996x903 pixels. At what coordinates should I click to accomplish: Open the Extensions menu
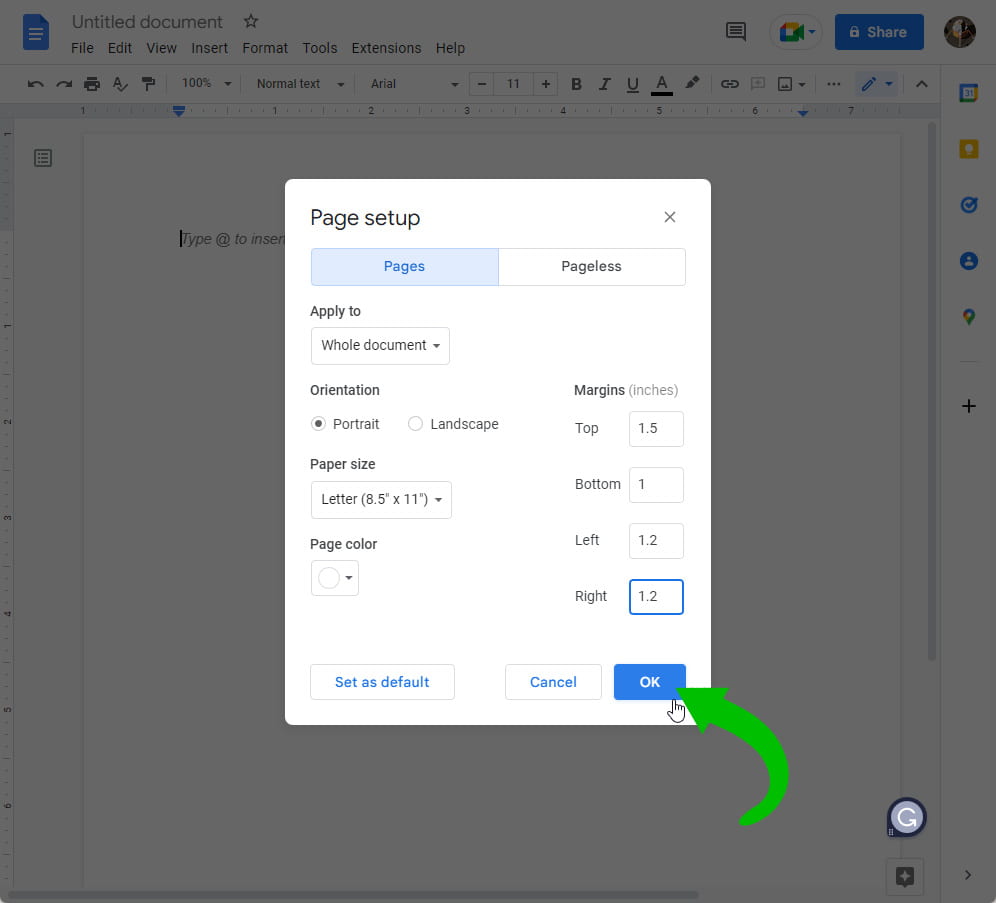(x=386, y=47)
